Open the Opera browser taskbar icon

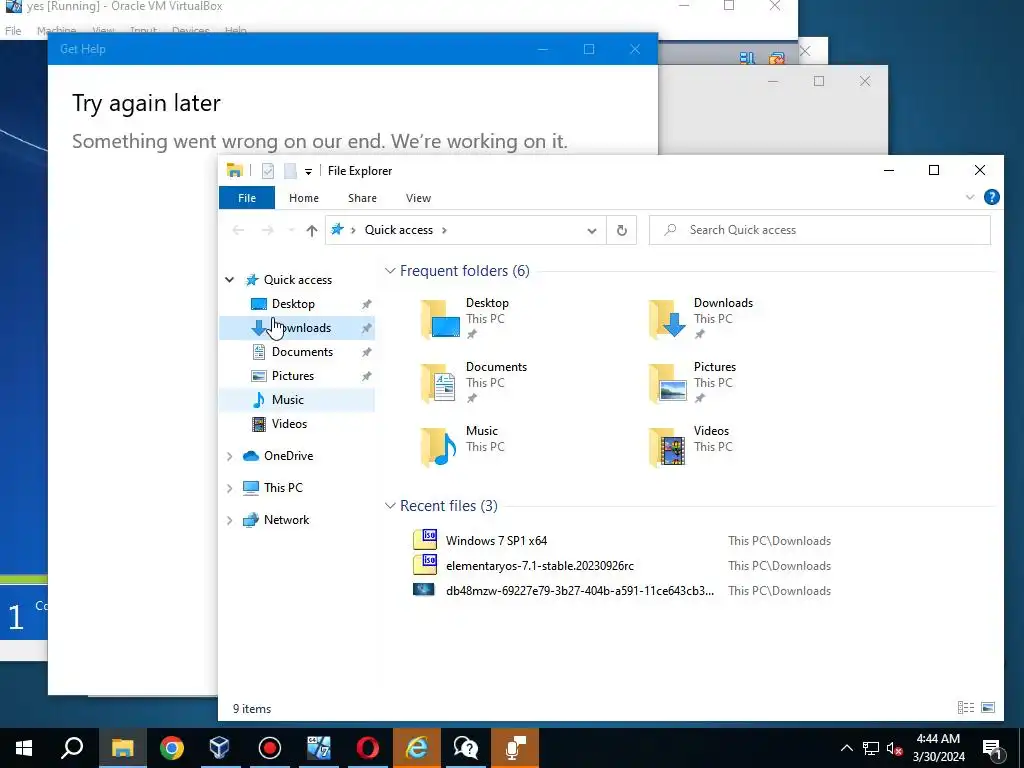[x=367, y=748]
